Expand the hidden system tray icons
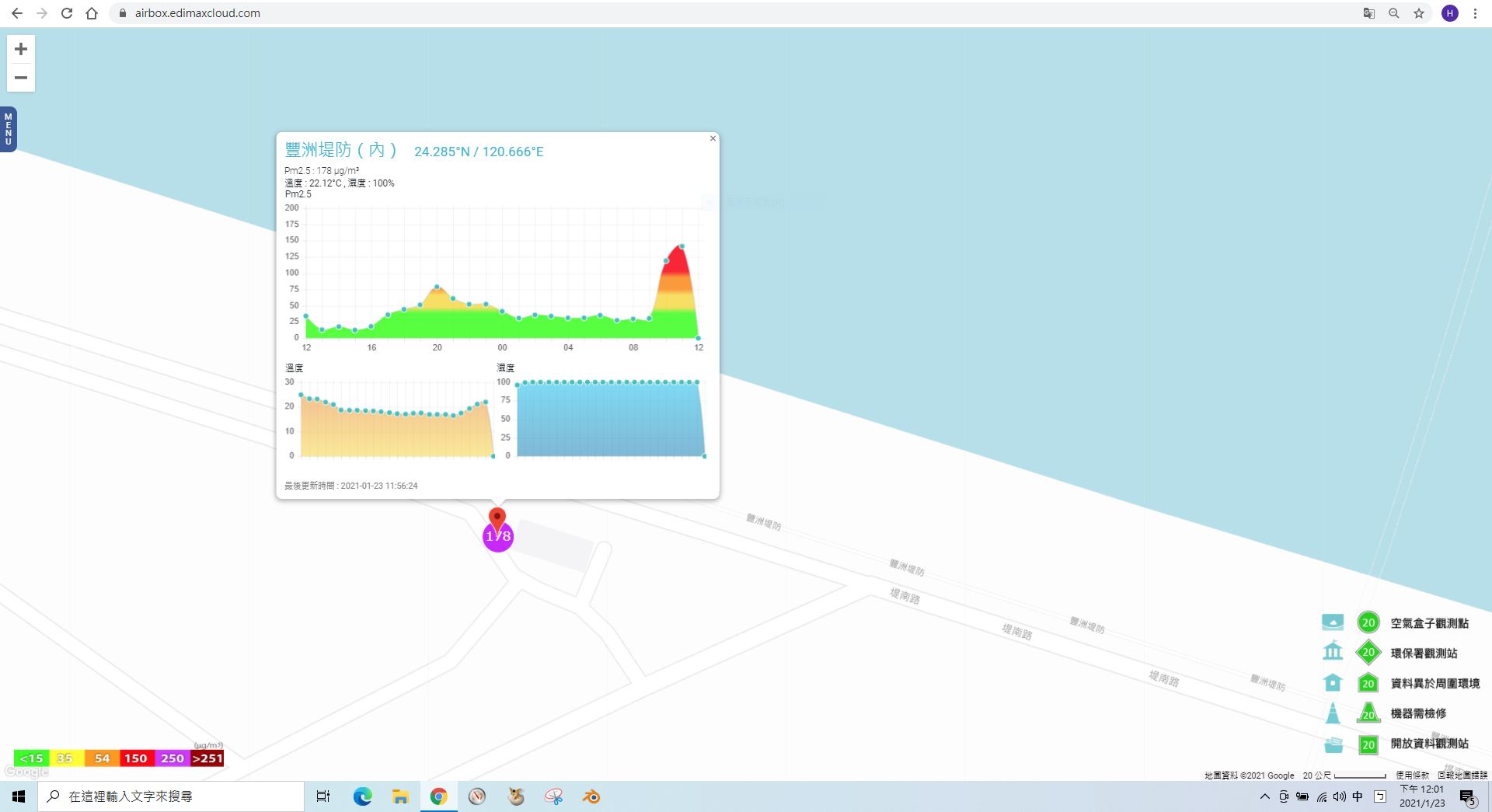The image size is (1492, 812). tap(1265, 796)
